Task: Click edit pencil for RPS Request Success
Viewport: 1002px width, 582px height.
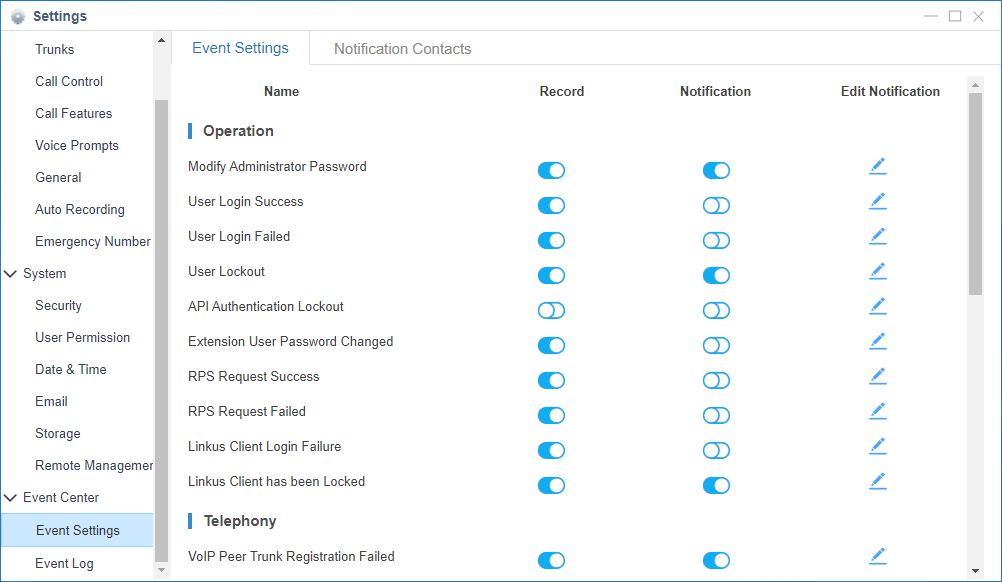Action: tap(877, 377)
